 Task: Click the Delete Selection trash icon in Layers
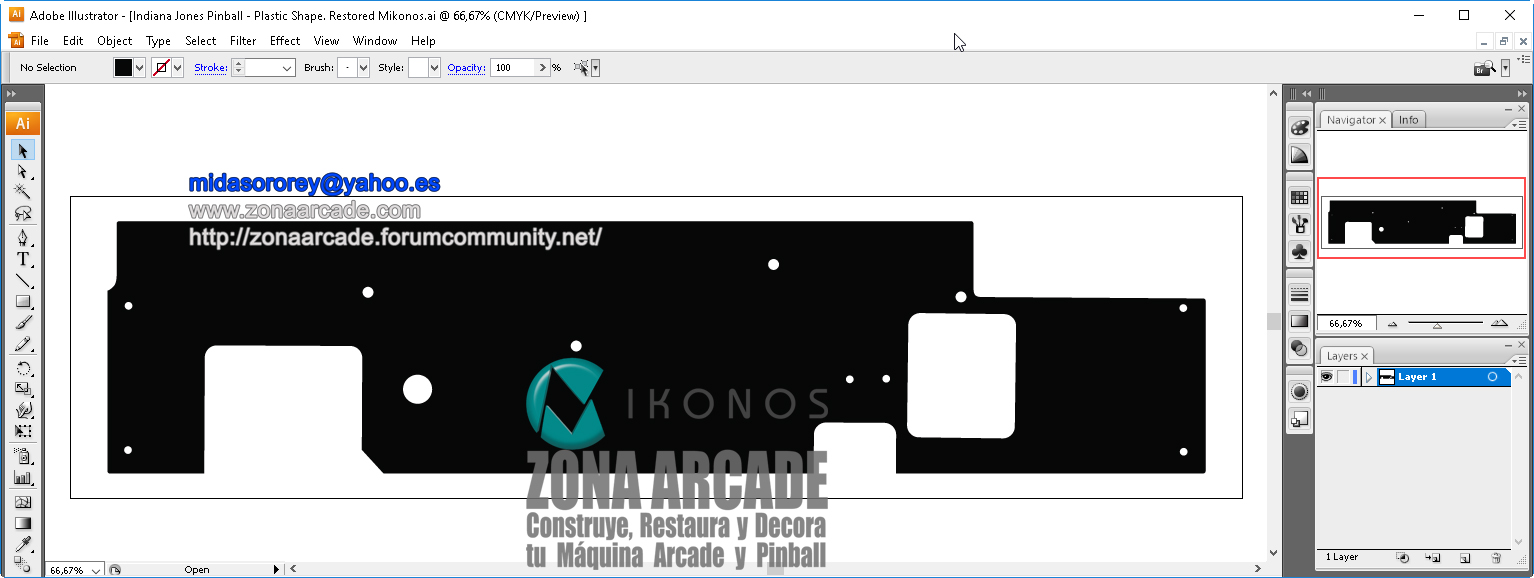tap(1496, 558)
